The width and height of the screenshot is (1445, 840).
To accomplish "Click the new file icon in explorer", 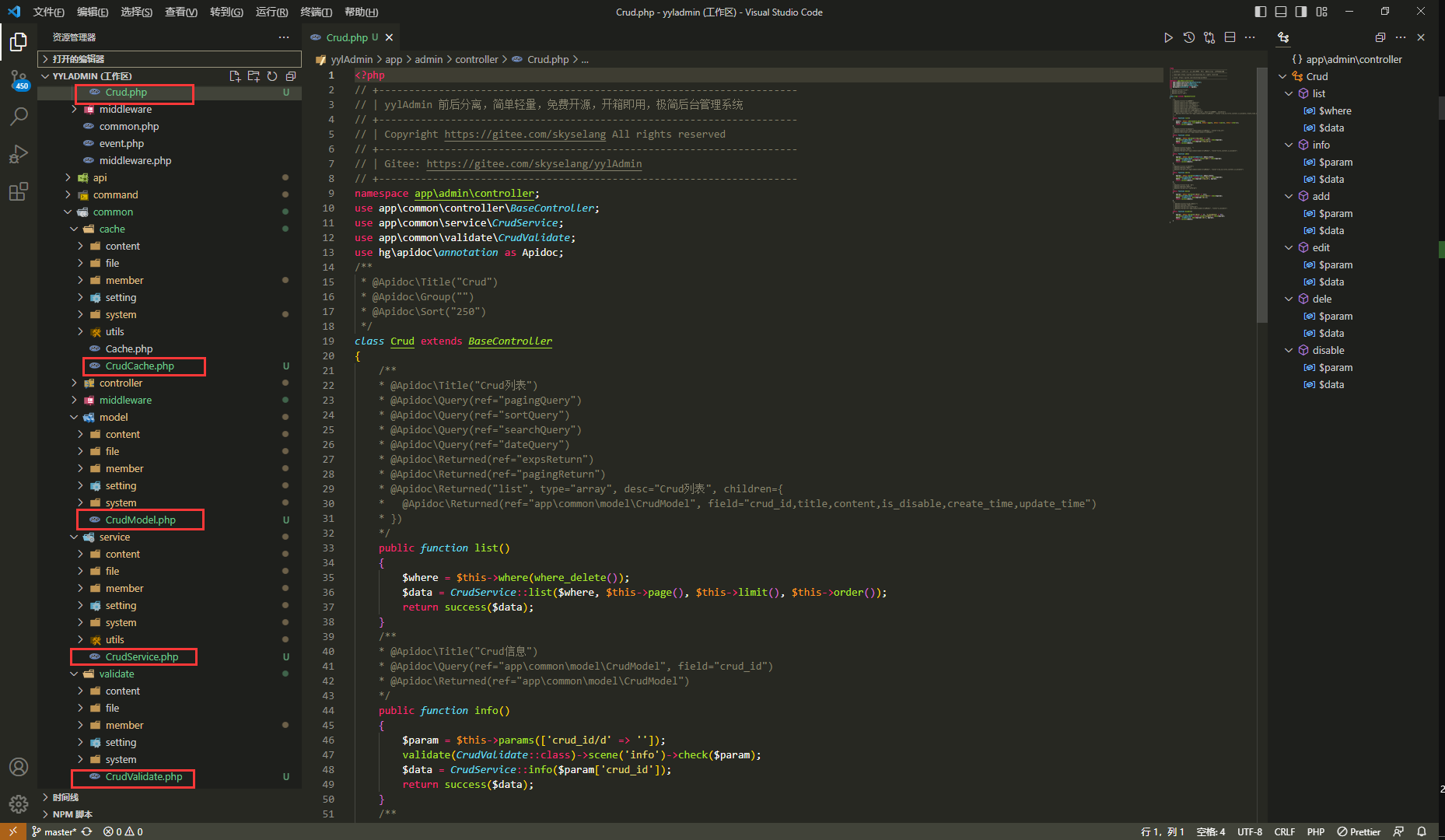I will tap(235, 76).
